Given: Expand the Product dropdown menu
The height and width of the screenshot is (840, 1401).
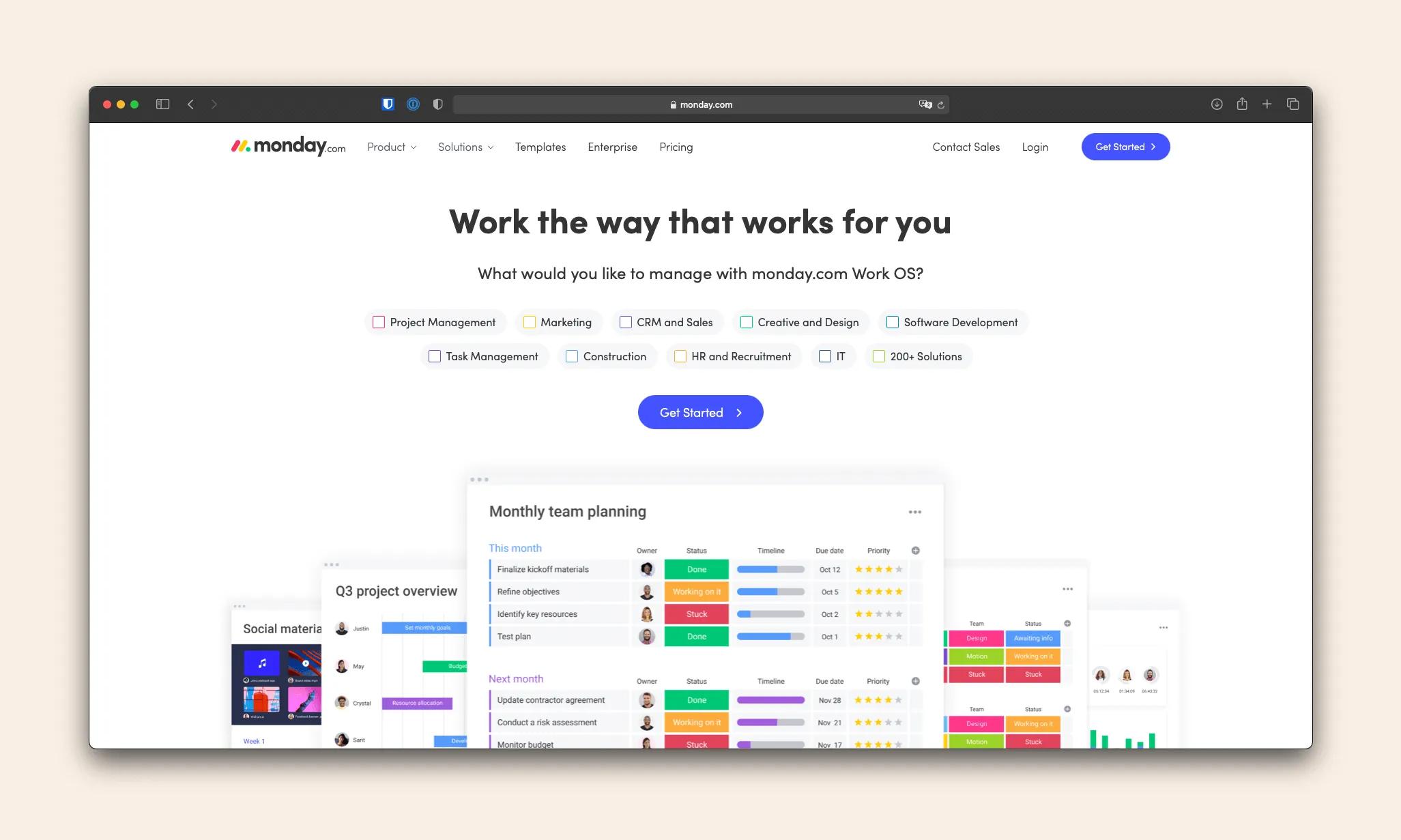Looking at the screenshot, I should point(391,147).
